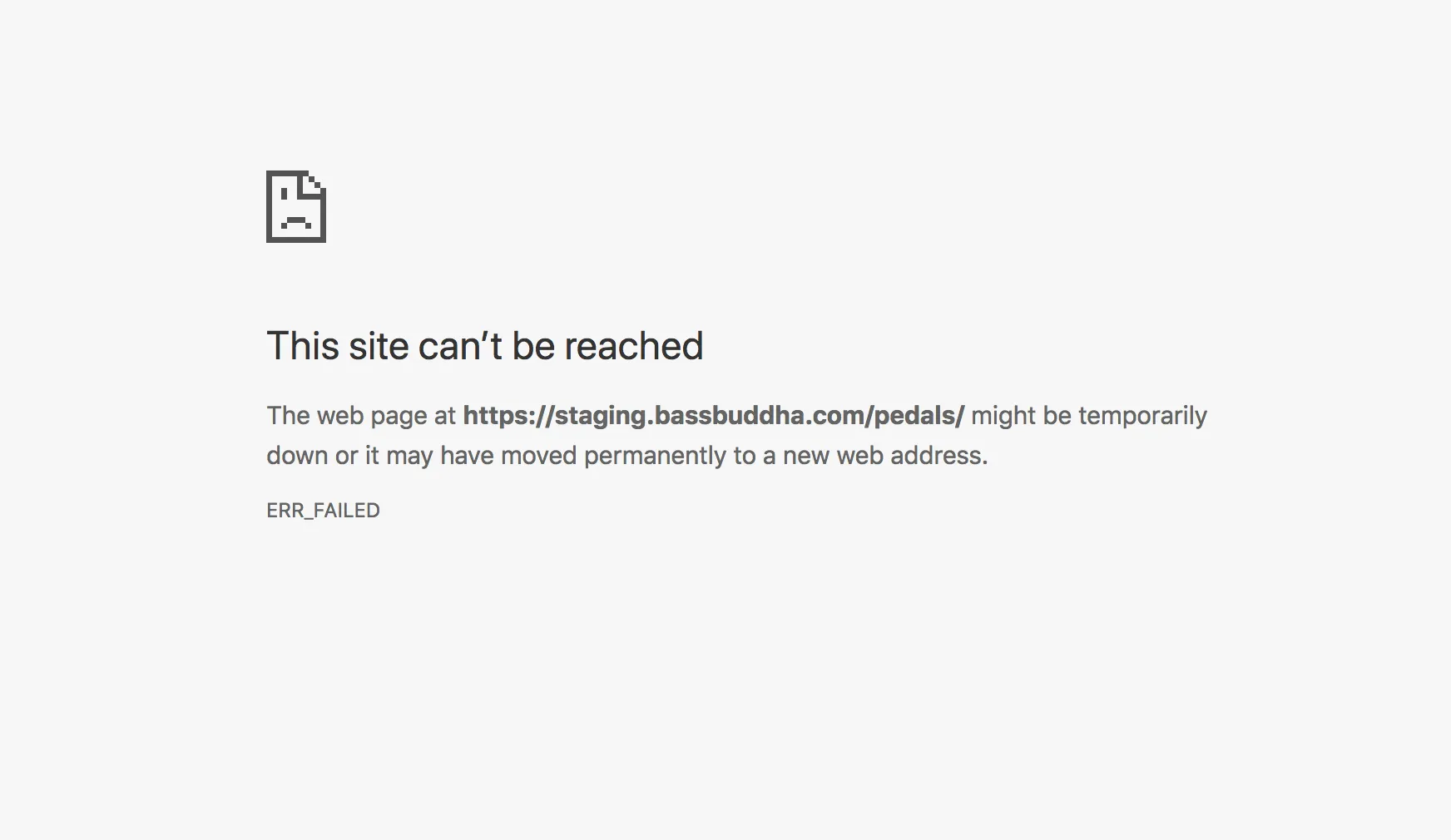Click the word "reached" in the heading
Viewport: 1451px width, 840px height.
click(634, 346)
